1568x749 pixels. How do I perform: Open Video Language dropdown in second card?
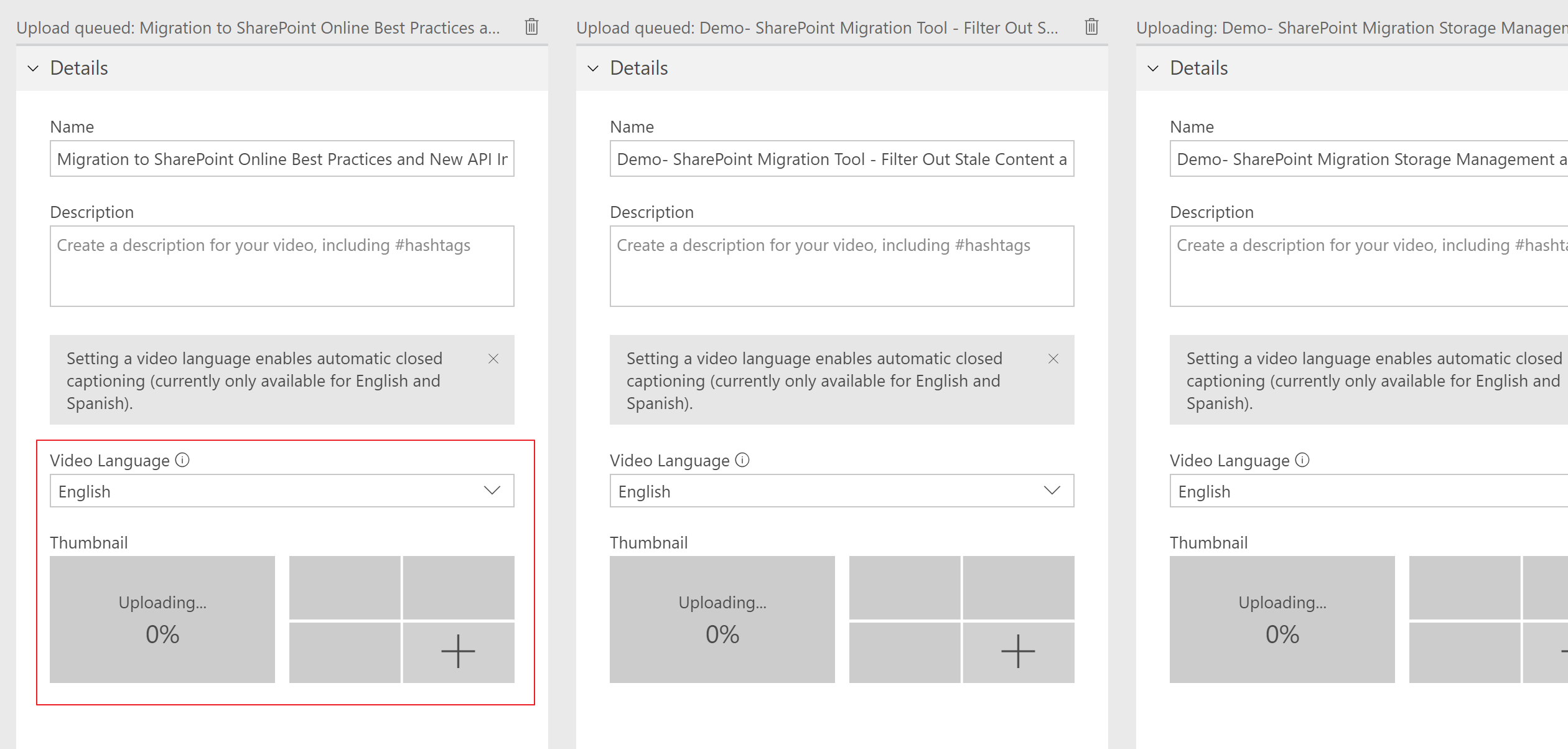coord(842,491)
